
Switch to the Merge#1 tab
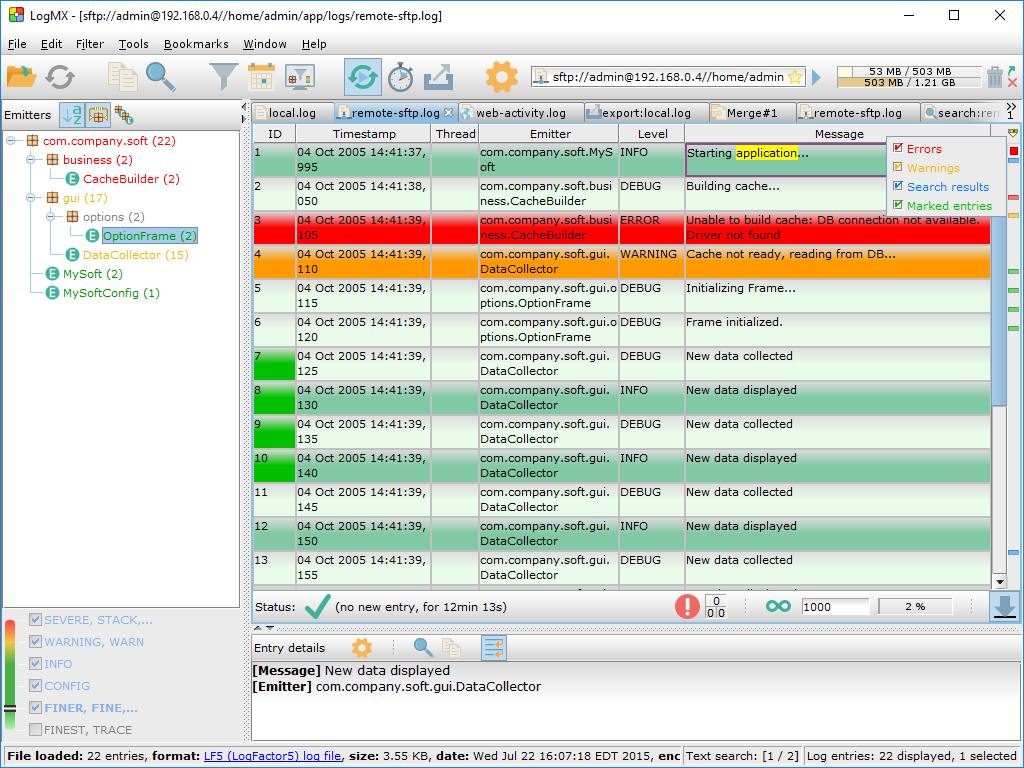coord(752,113)
